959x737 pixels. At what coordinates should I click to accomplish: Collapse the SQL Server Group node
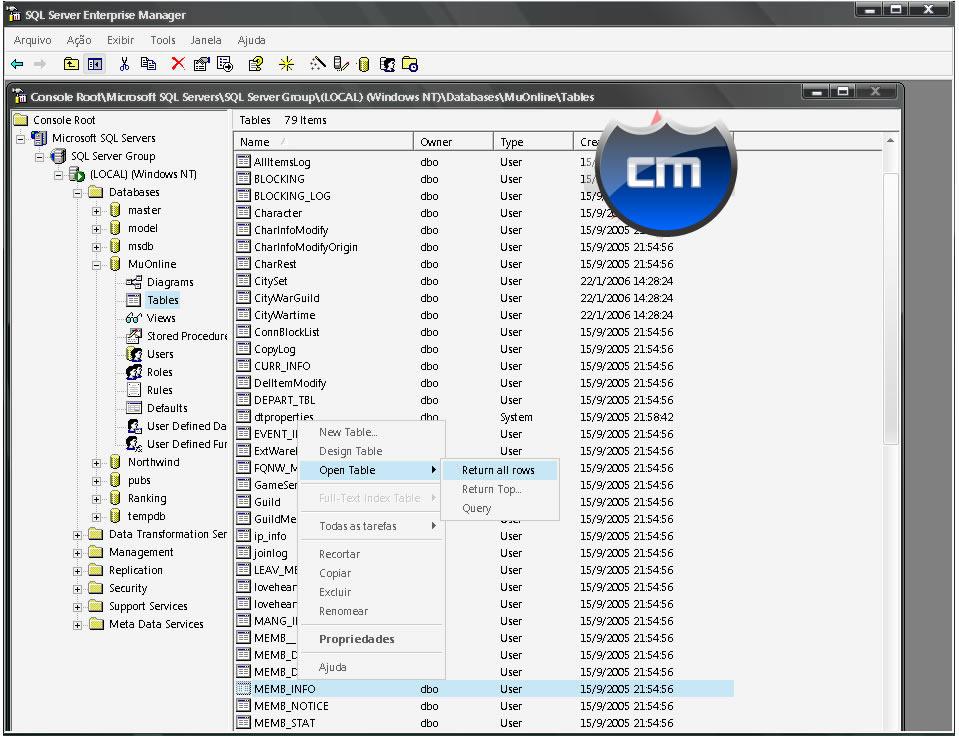click(x=39, y=157)
